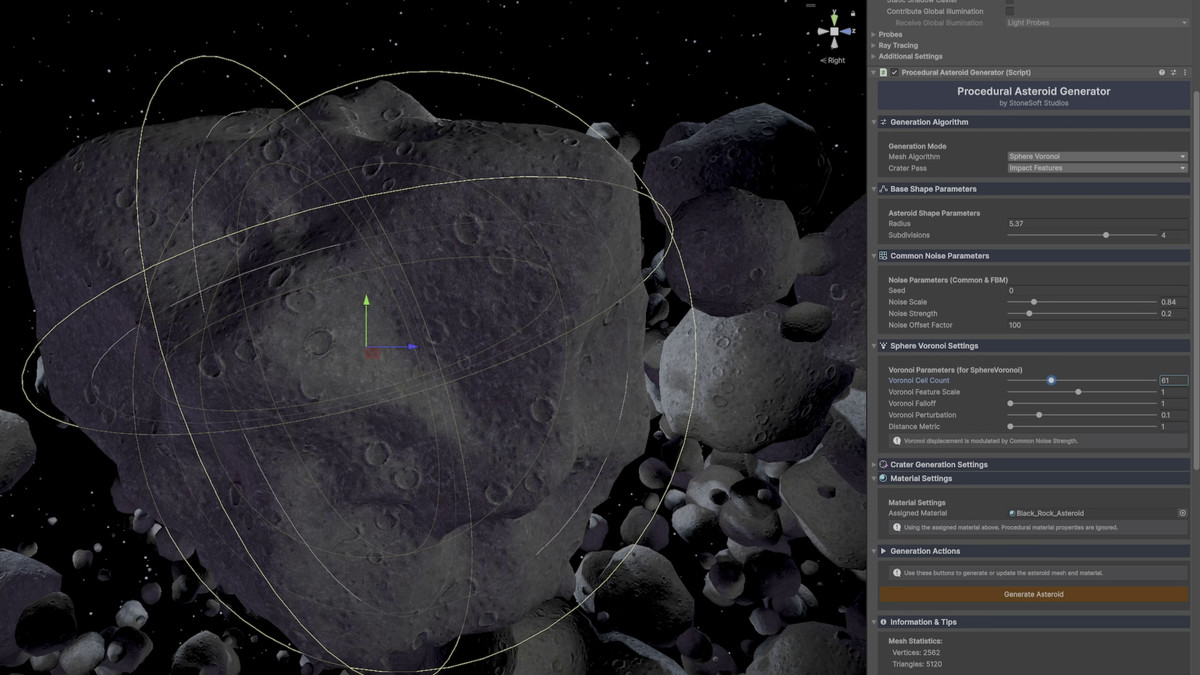
Task: Click the Common Noise Parameters grid icon
Action: (x=884, y=256)
